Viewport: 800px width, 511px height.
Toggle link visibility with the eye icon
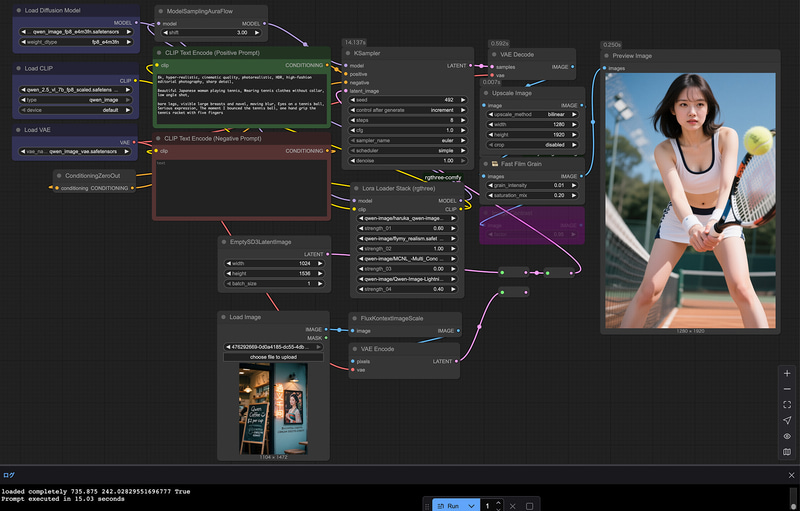pos(787,436)
